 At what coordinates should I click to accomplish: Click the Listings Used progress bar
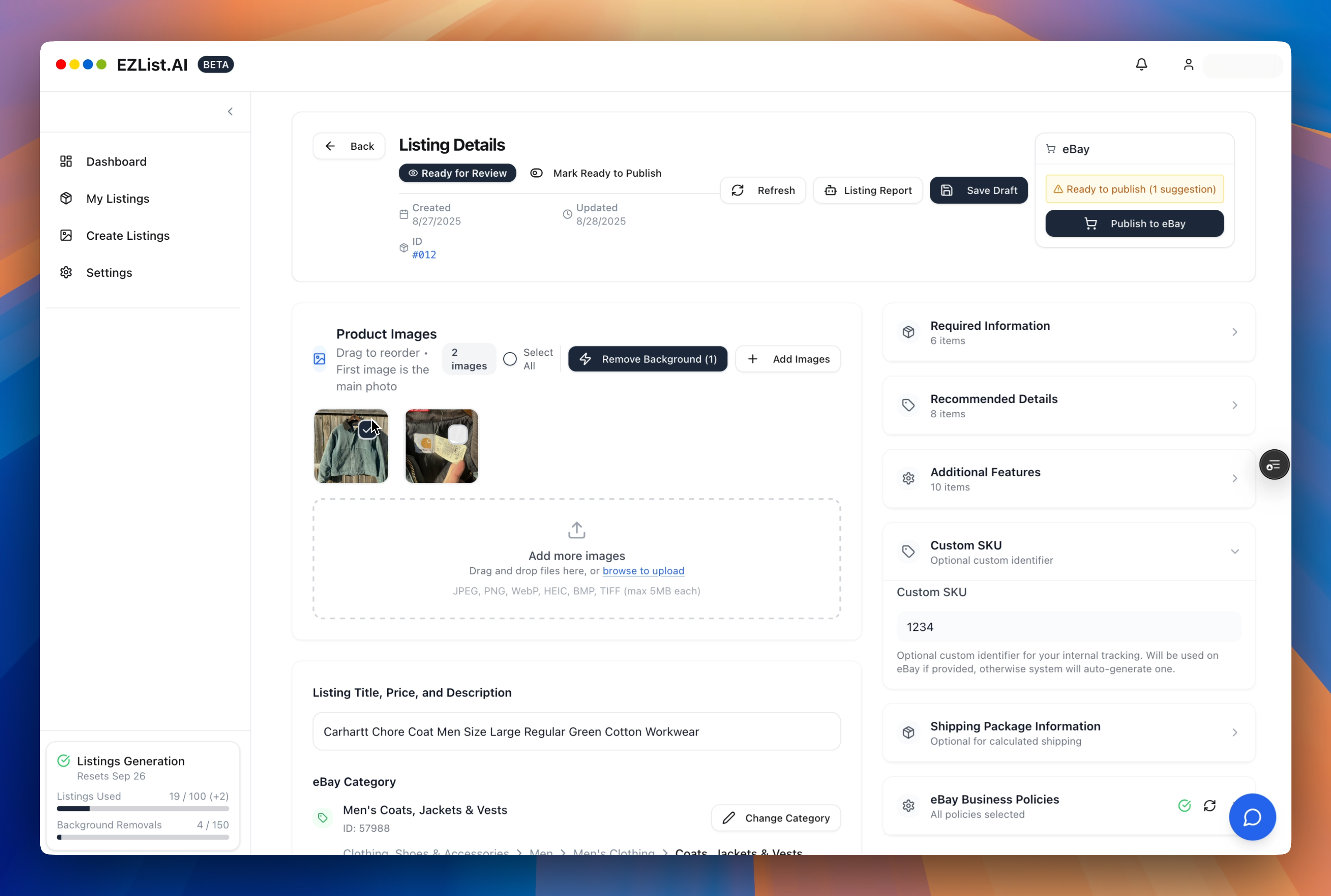pyautogui.click(x=143, y=808)
